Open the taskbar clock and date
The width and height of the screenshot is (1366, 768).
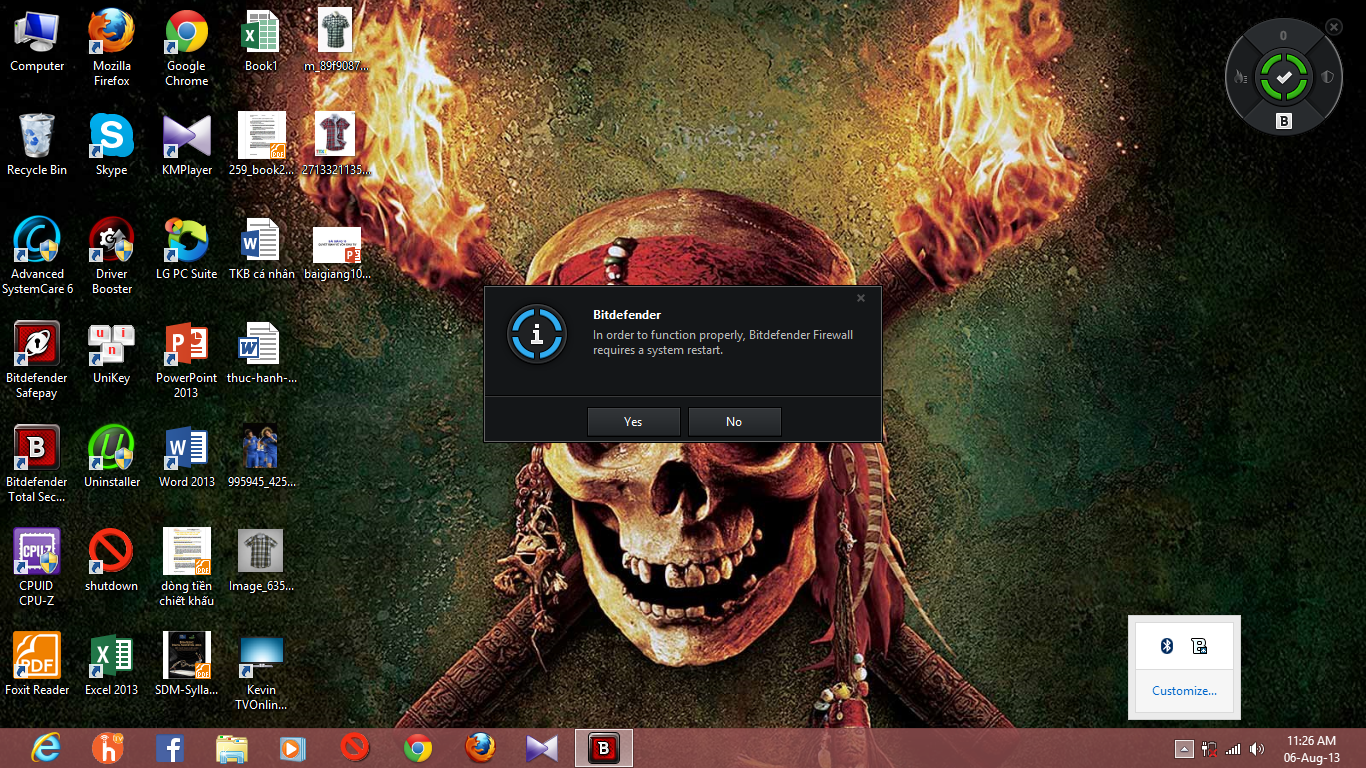[x=1312, y=749]
